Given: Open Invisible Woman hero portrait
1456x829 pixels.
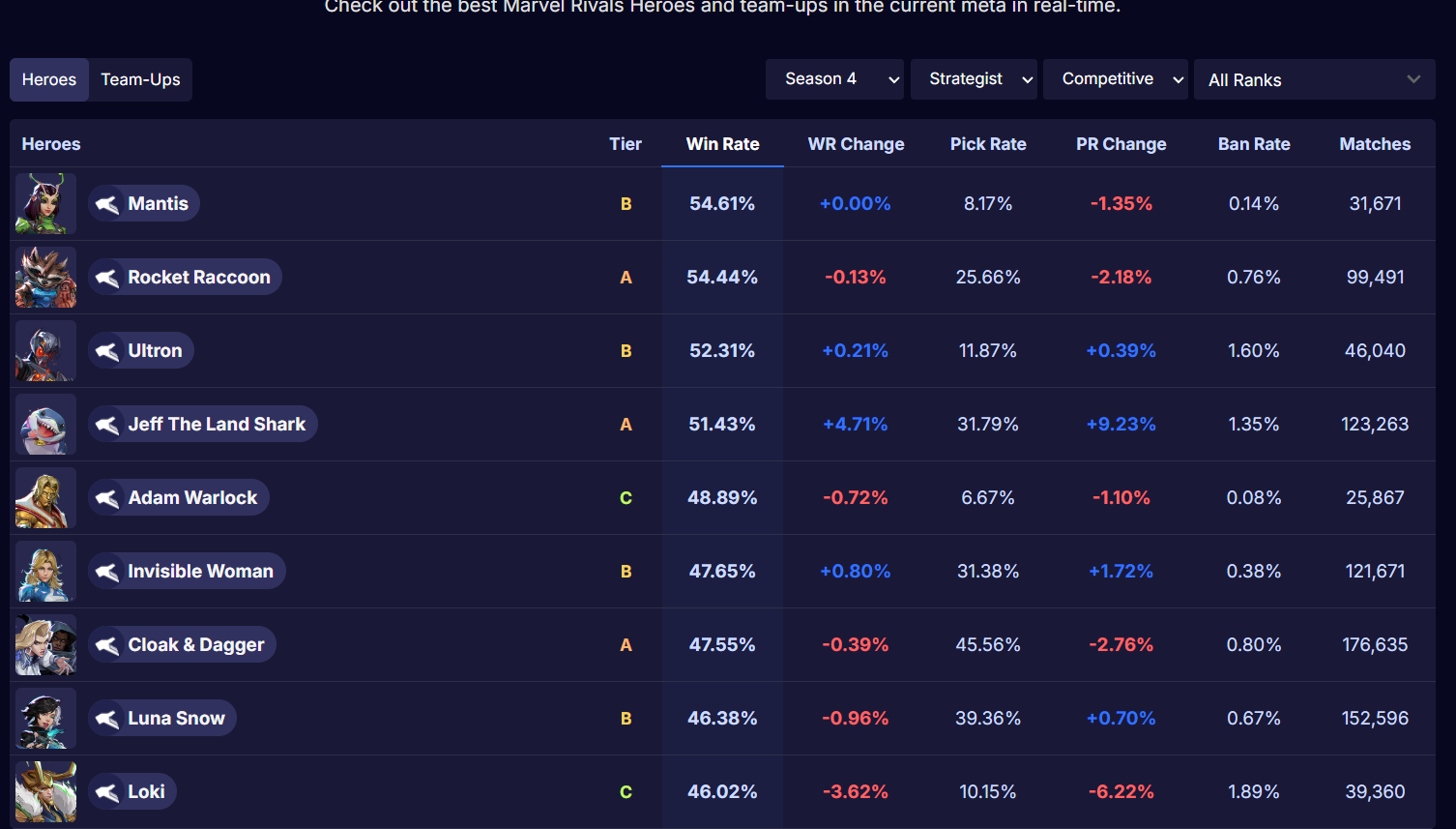Looking at the screenshot, I should (45, 571).
